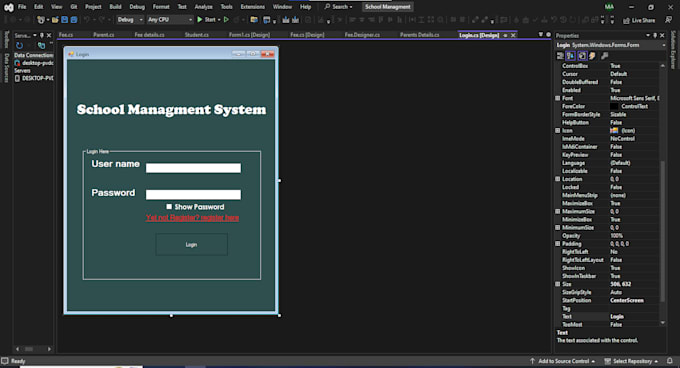The width and height of the screenshot is (680, 368).
Task: Click the Connect to Database icon in Server Explorer
Action: [x=41, y=45]
